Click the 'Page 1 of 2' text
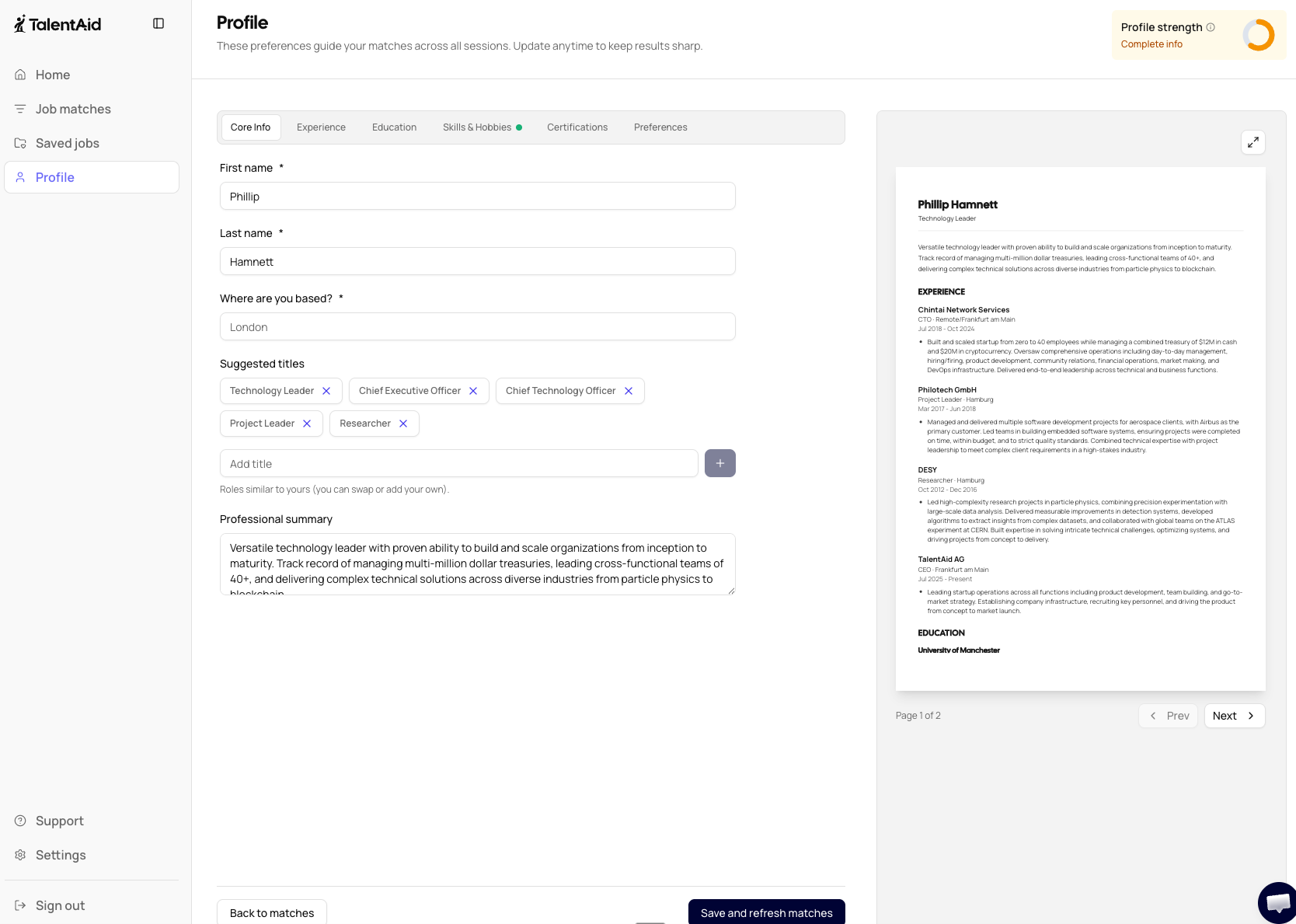 point(918,716)
